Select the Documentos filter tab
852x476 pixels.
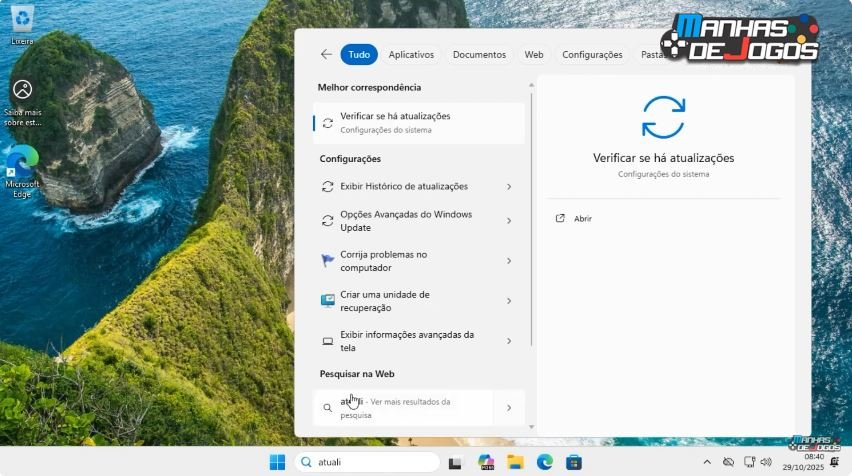point(479,55)
